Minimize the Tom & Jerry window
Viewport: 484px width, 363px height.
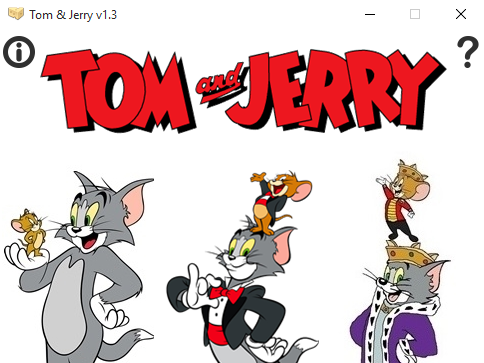pyautogui.click(x=370, y=14)
